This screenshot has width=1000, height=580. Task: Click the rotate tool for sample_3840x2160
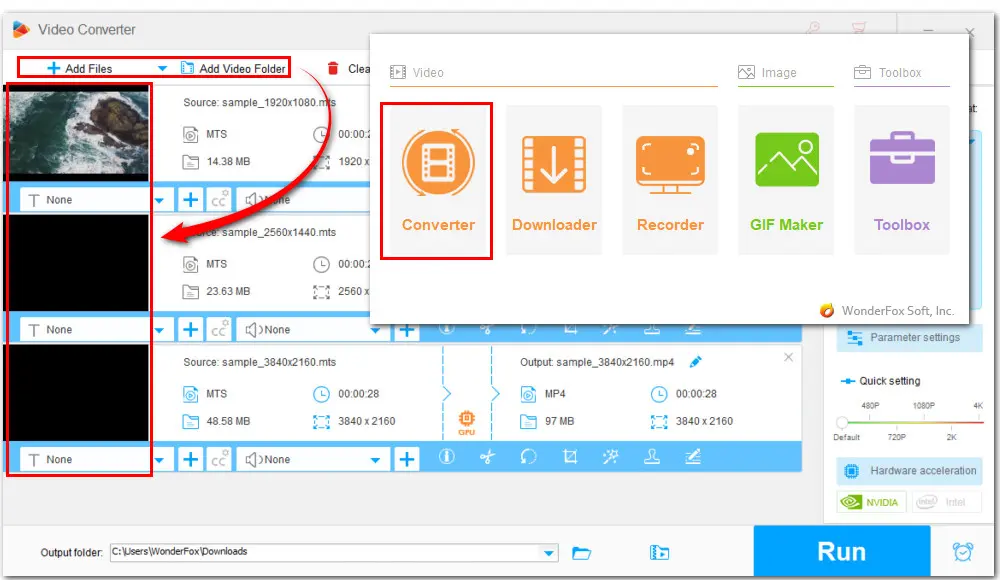(x=528, y=457)
